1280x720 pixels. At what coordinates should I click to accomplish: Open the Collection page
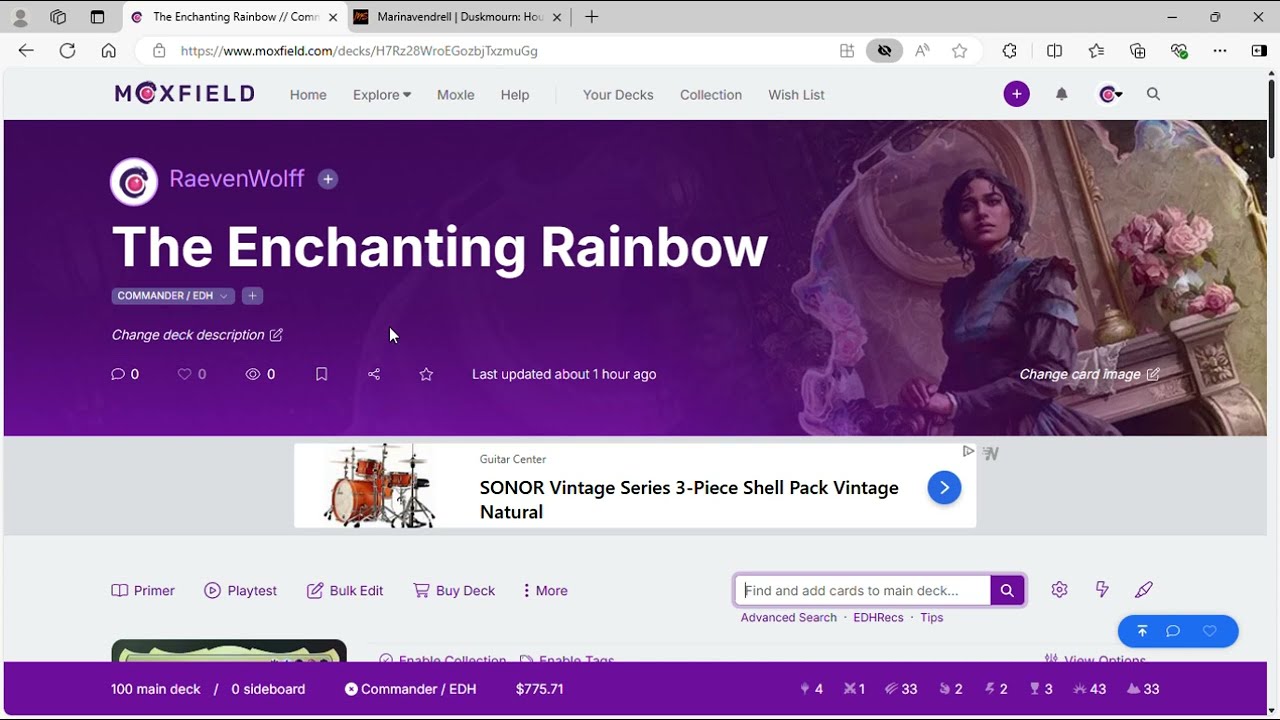point(711,95)
